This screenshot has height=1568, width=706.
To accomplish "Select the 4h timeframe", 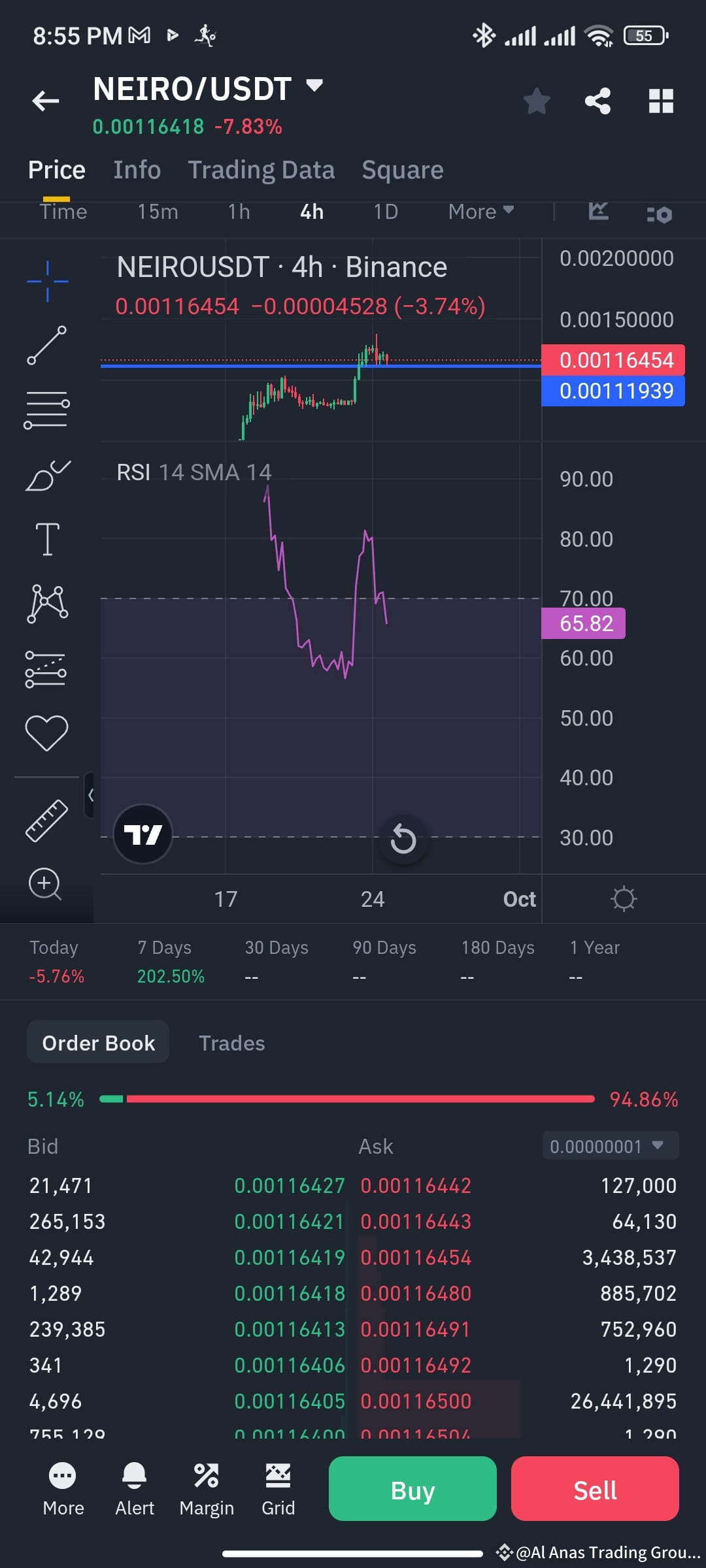I will [312, 211].
